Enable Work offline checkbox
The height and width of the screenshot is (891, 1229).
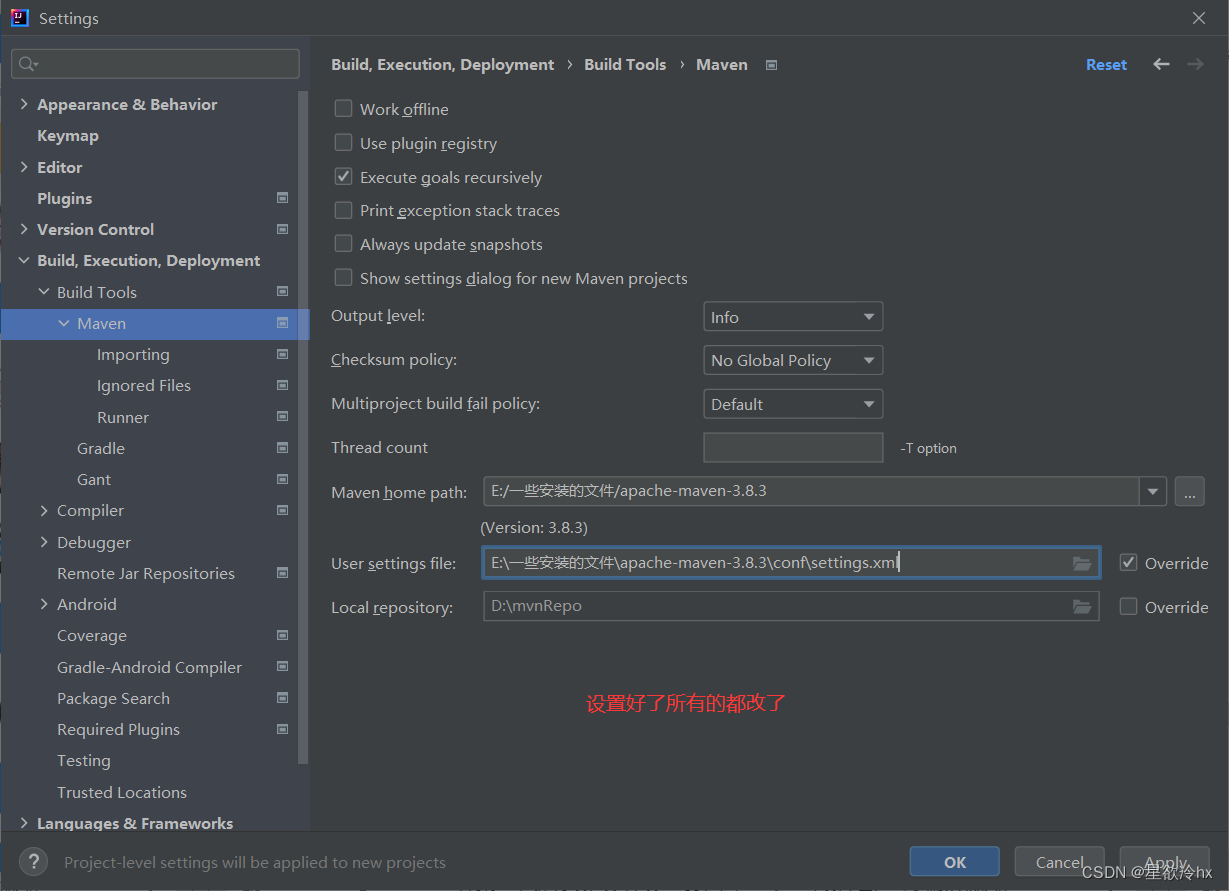pos(343,109)
